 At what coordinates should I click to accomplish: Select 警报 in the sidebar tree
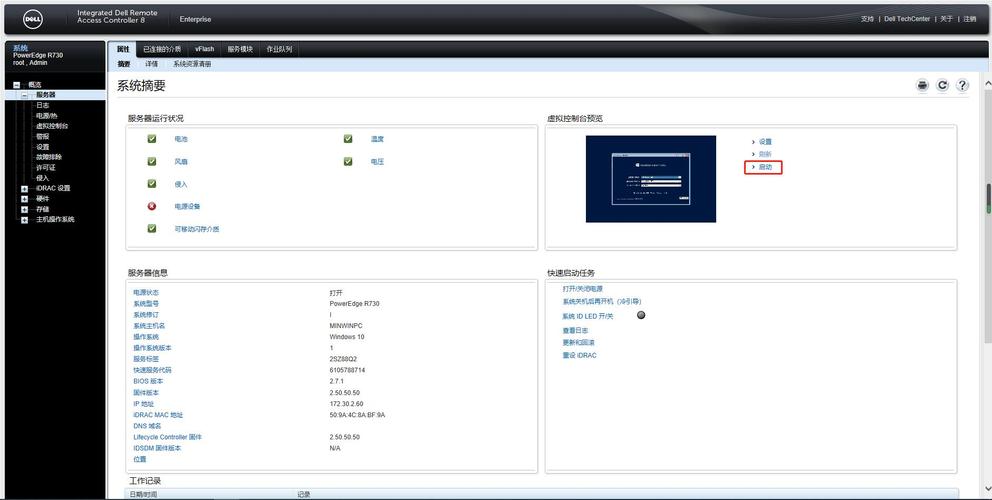pyautogui.click(x=42, y=136)
